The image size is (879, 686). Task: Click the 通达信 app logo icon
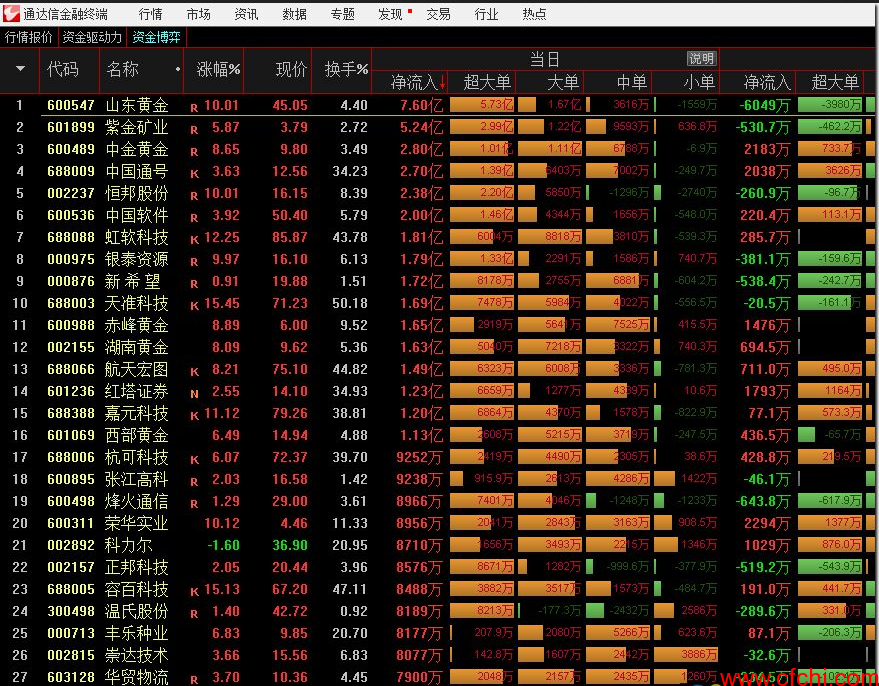(x=10, y=13)
